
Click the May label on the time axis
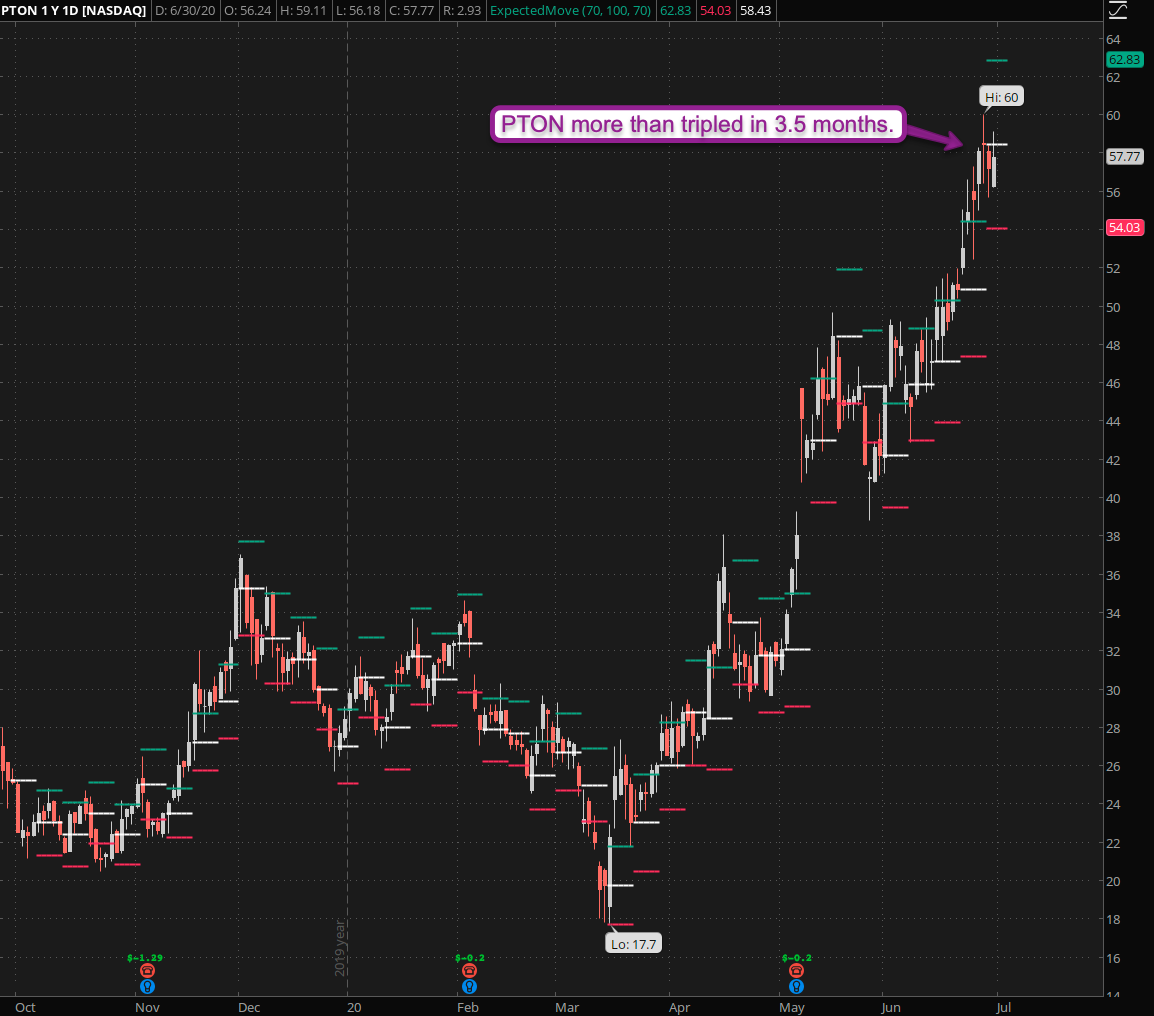click(792, 1007)
